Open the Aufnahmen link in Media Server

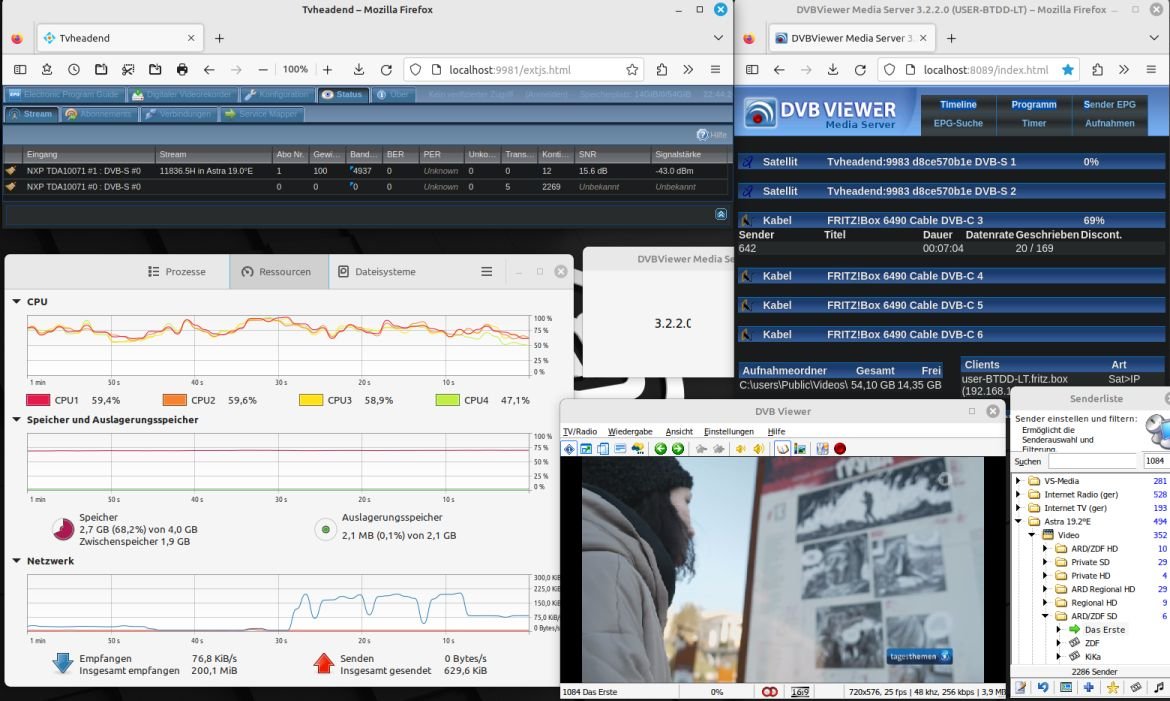pyautogui.click(x=1110, y=123)
